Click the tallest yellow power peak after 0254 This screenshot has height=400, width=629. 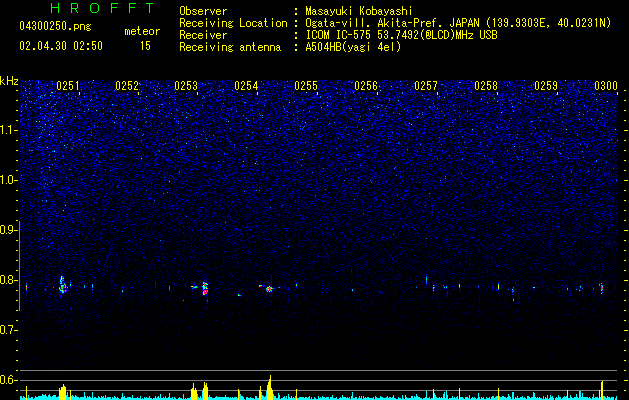270,388
